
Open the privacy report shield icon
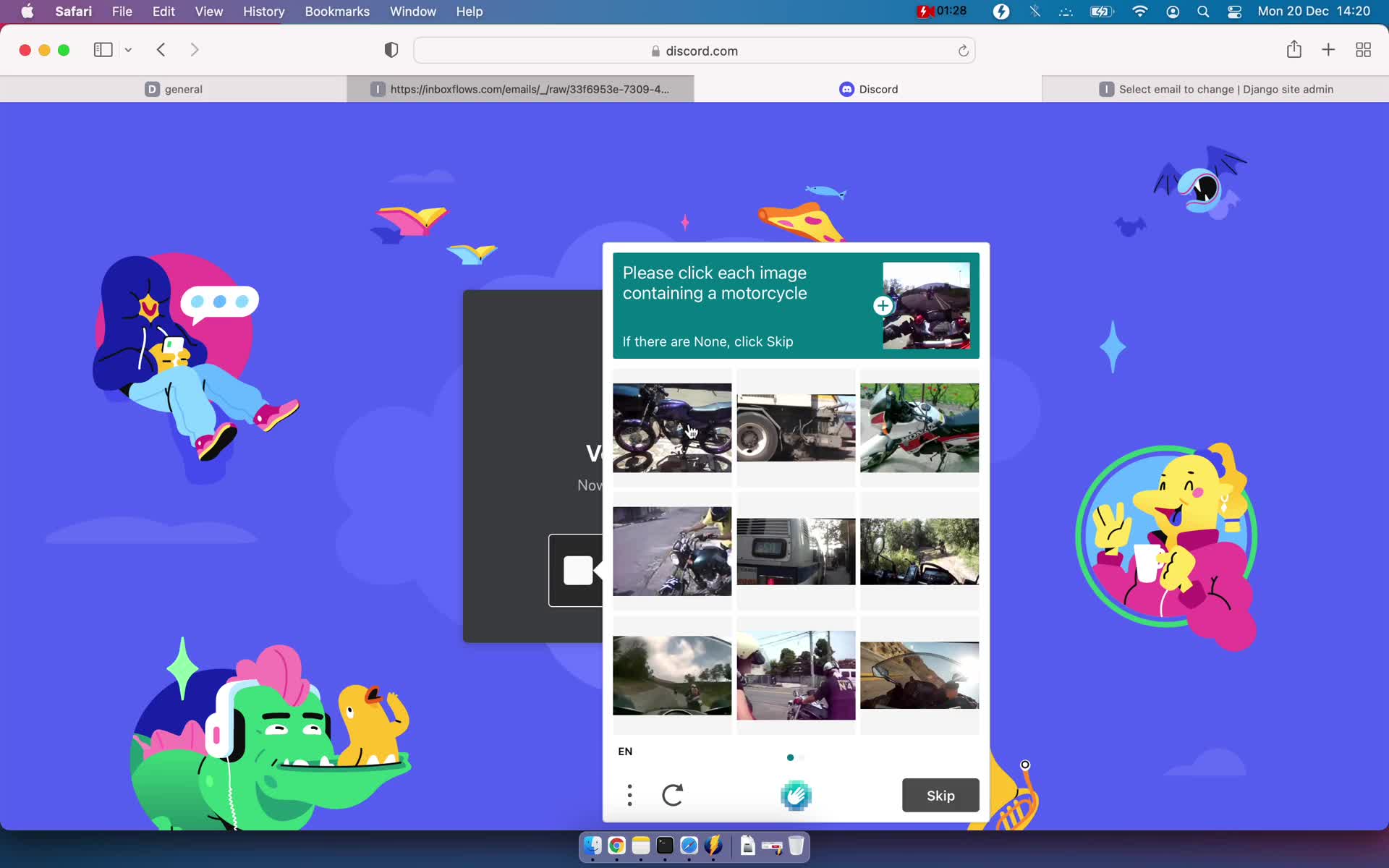click(391, 50)
